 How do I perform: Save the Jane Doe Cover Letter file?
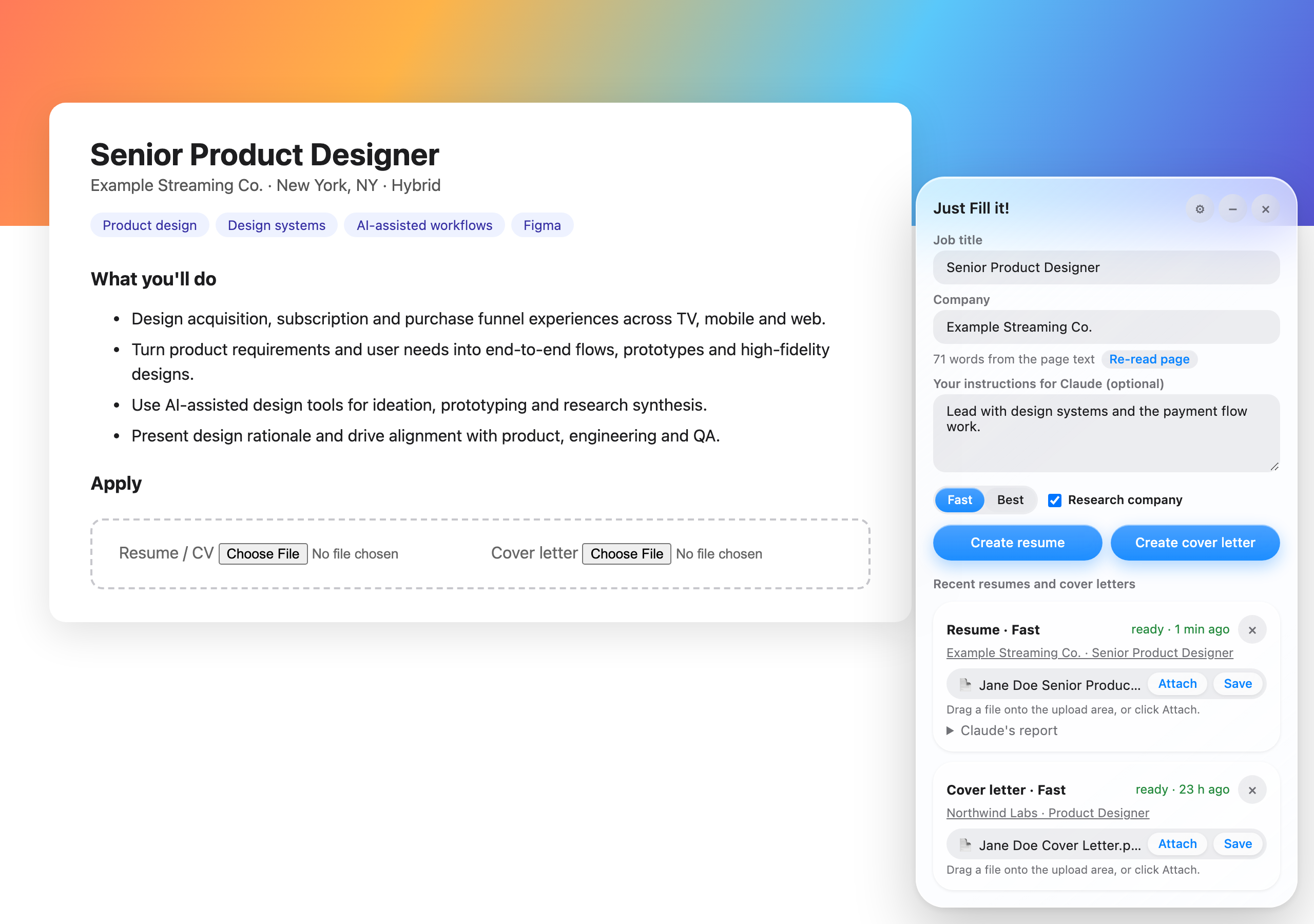1238,844
